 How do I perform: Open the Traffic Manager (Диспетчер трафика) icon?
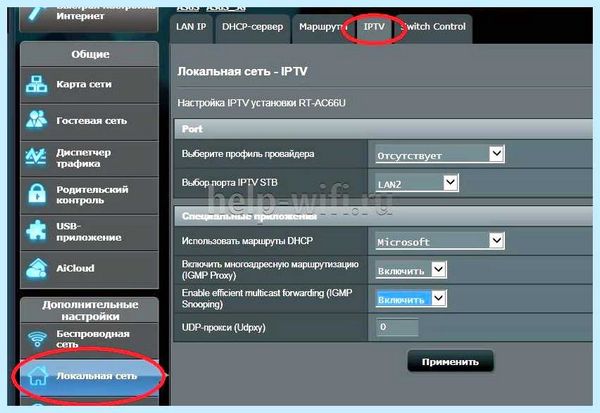click(x=36, y=157)
